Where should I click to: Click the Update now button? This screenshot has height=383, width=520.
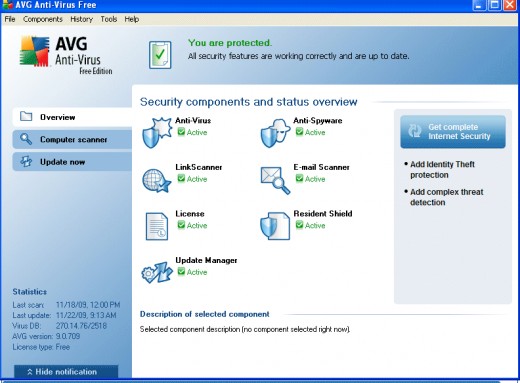tap(72, 162)
